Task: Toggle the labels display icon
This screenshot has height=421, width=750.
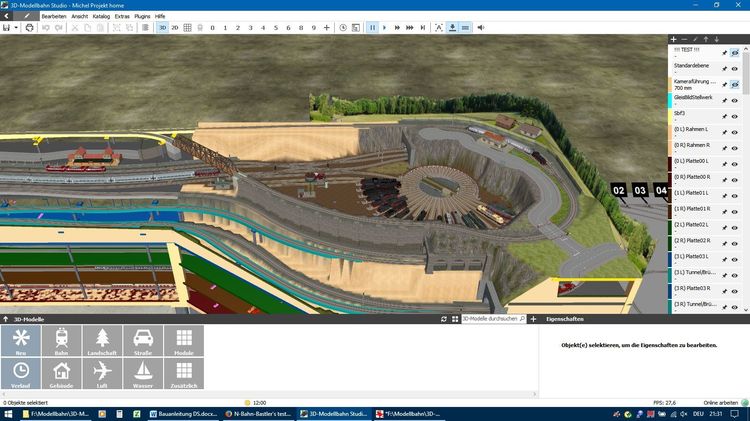Action: (439, 28)
